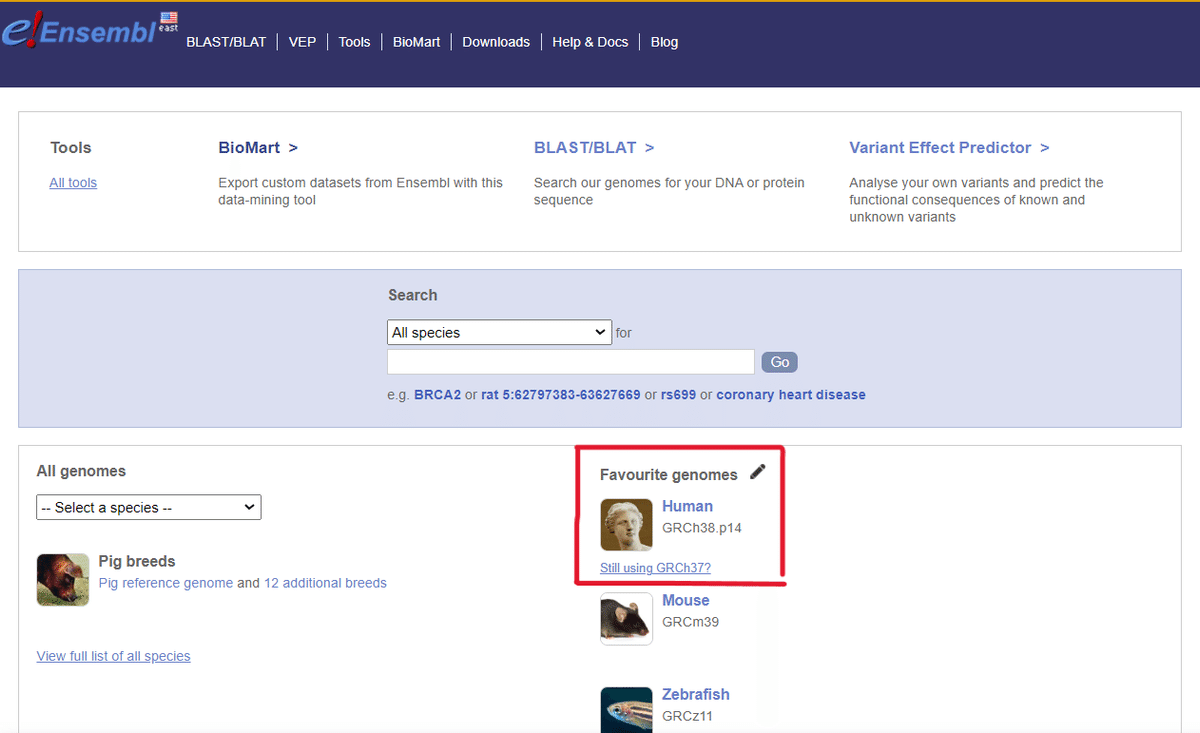Open the BioMart heading link in Tools panel

point(258,147)
